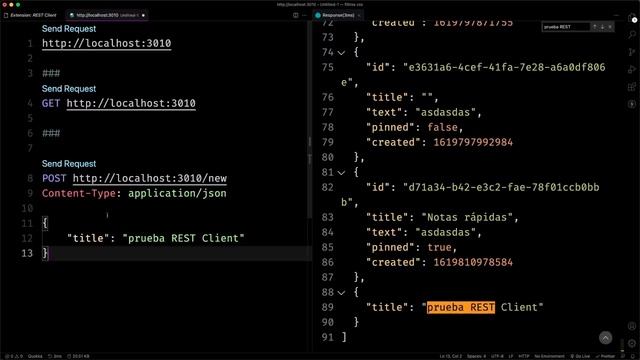Screen dimensions: 640x360
Task: Click Send Request above the GET line
Action: coord(69,89)
